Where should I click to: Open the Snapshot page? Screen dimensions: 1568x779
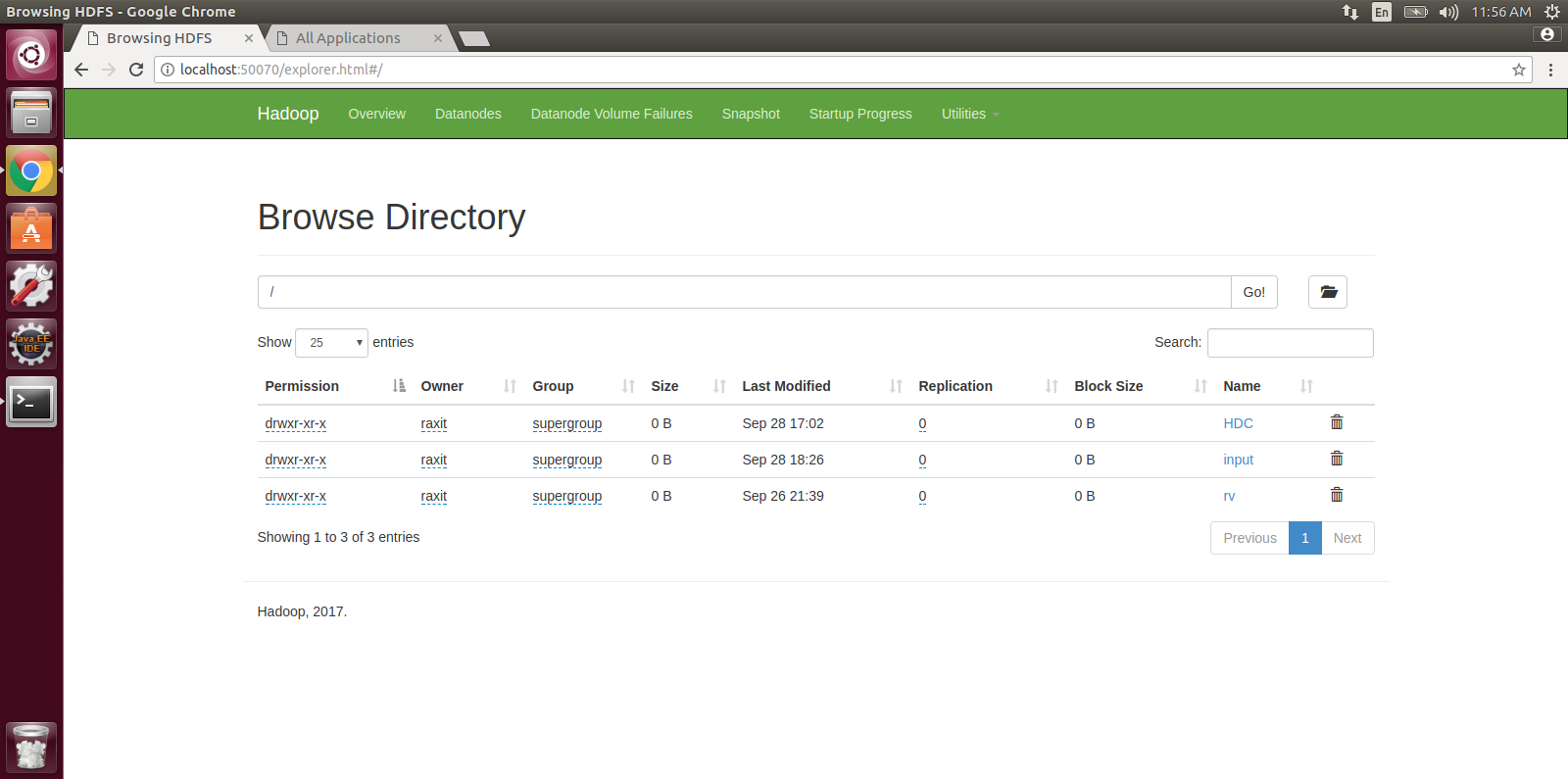coord(751,114)
